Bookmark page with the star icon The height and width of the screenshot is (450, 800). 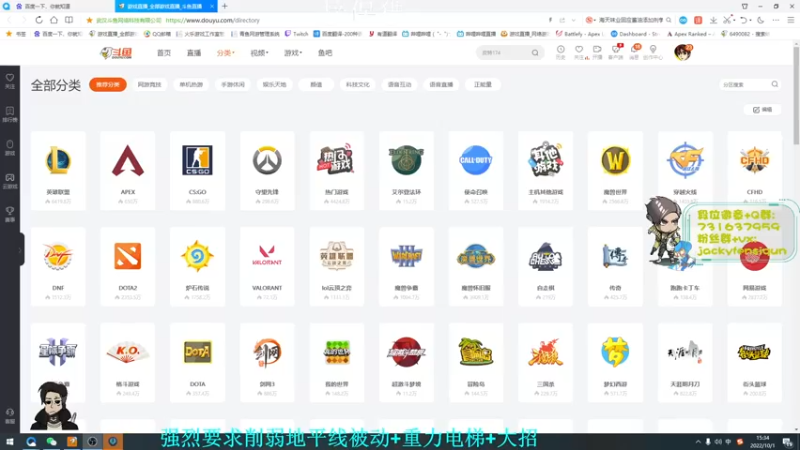89,20
